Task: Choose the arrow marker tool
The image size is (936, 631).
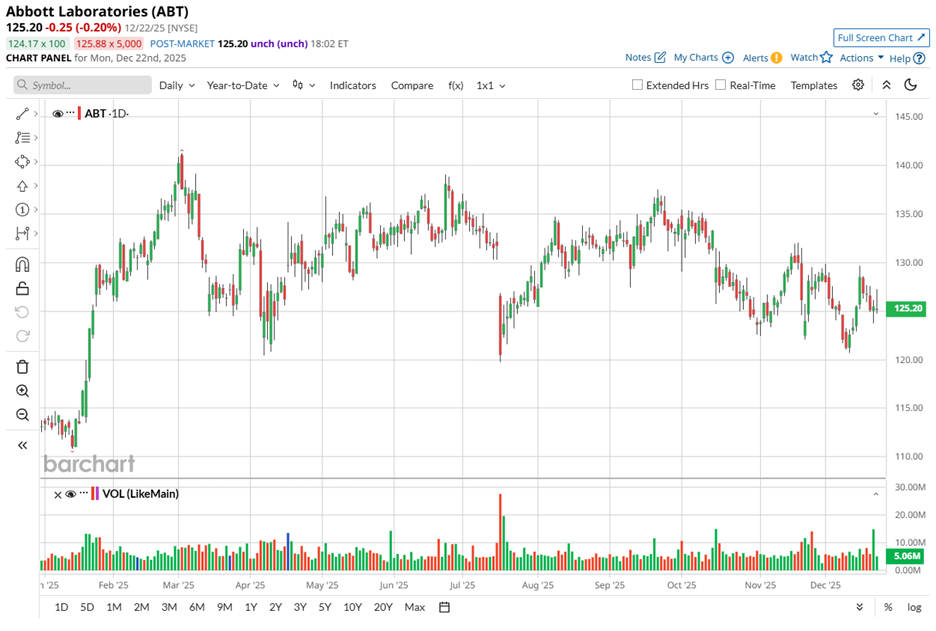Action: [22, 186]
